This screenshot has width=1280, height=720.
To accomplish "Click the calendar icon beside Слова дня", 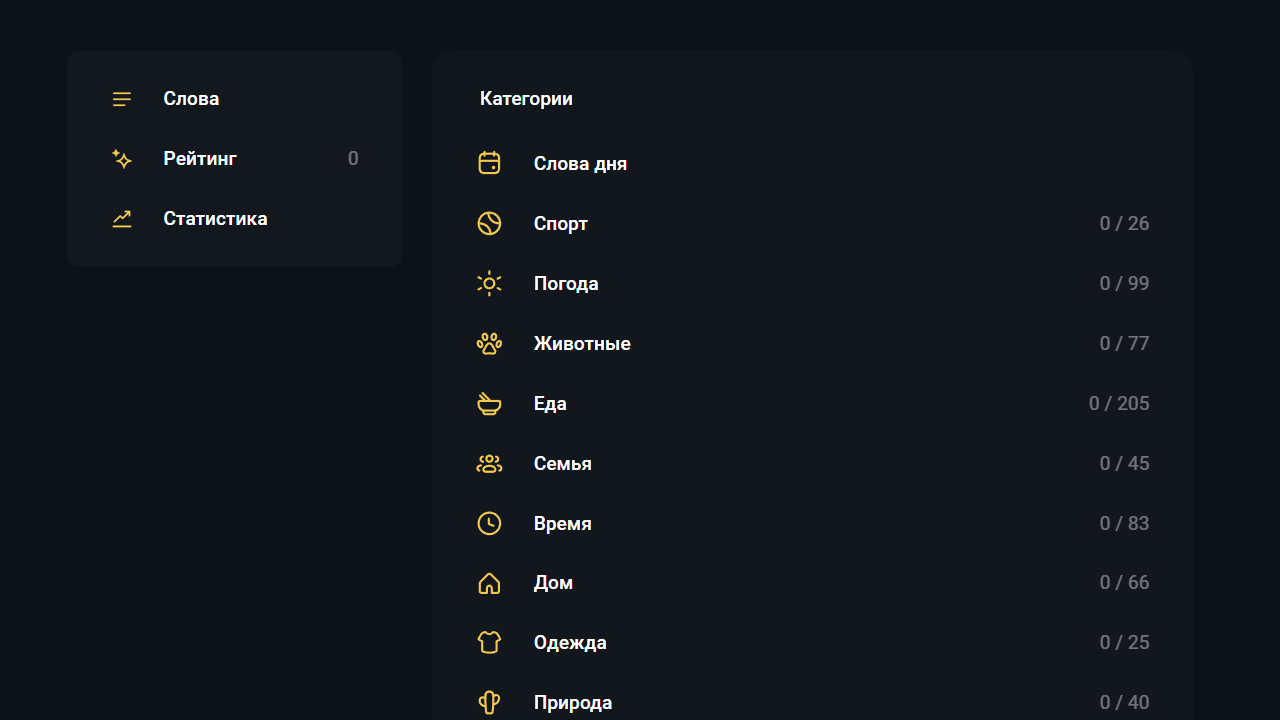I will click(489, 162).
